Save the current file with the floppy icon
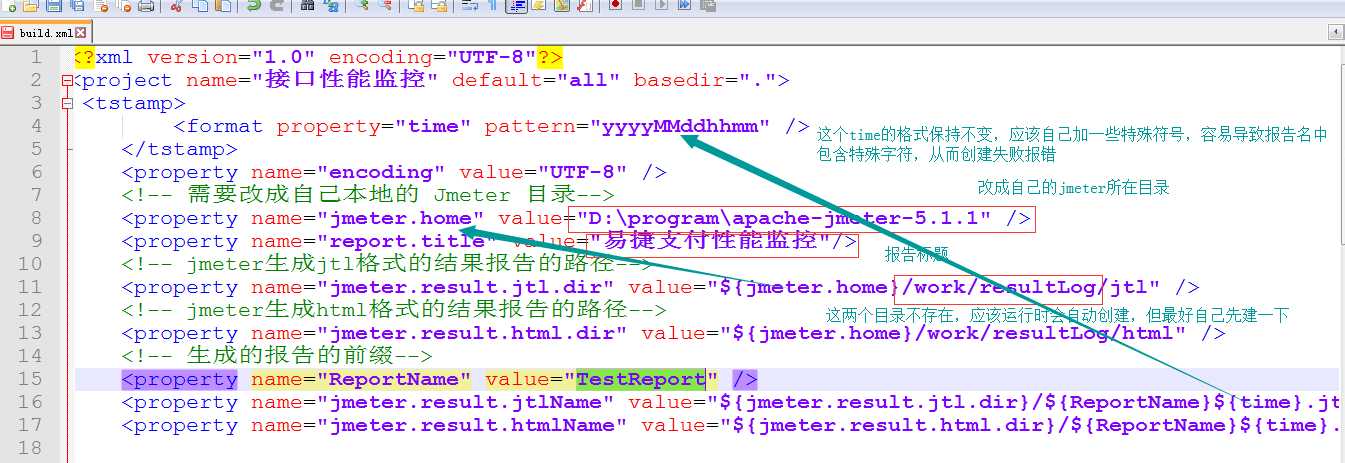Screen dimensions: 1345x463 coord(53,6)
